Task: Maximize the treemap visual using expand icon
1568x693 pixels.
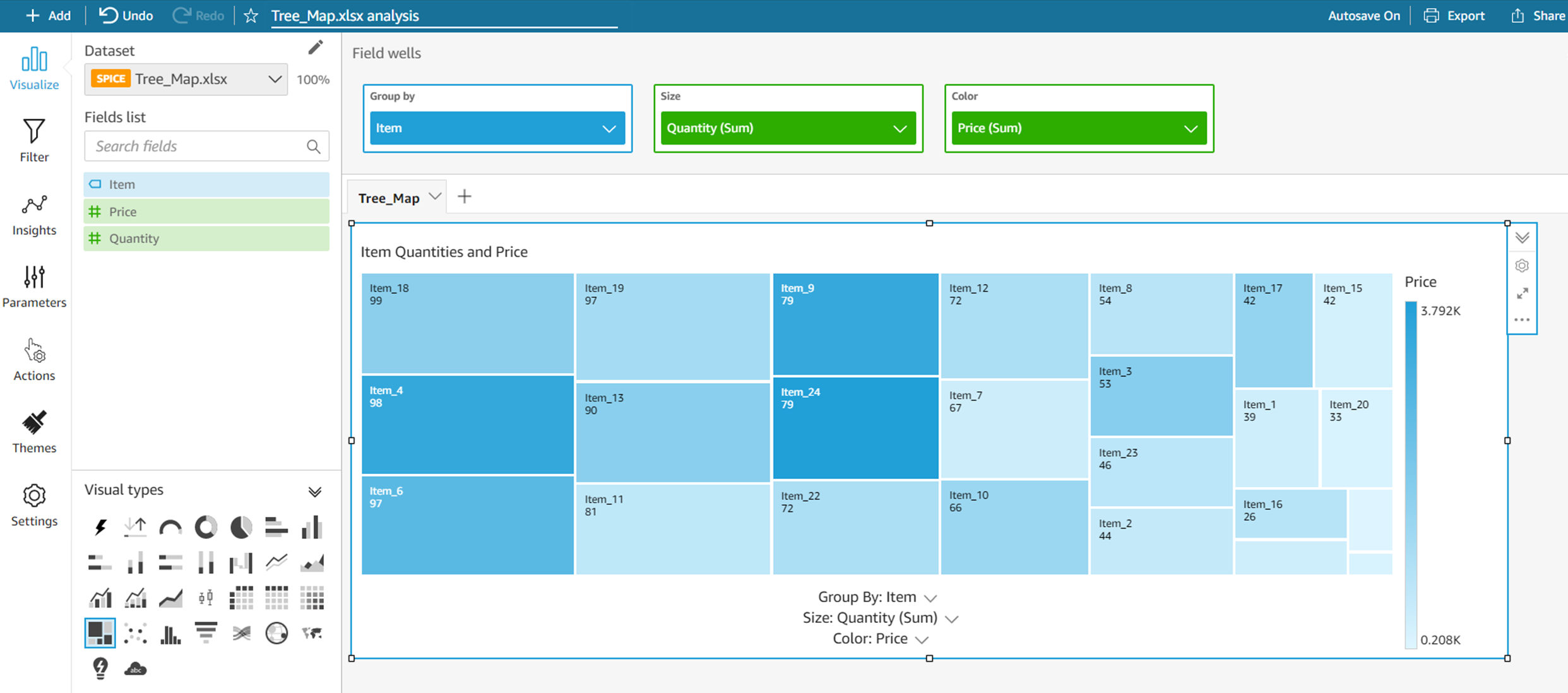Action: 1522,293
